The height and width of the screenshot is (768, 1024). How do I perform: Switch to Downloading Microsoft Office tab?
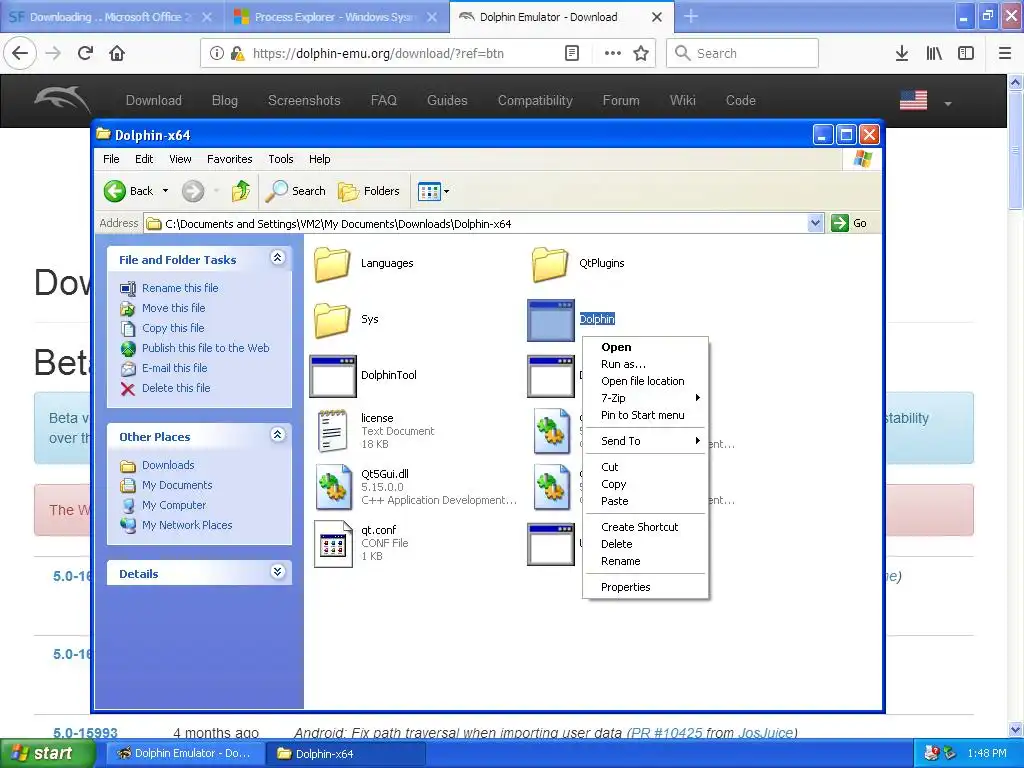tap(112, 17)
